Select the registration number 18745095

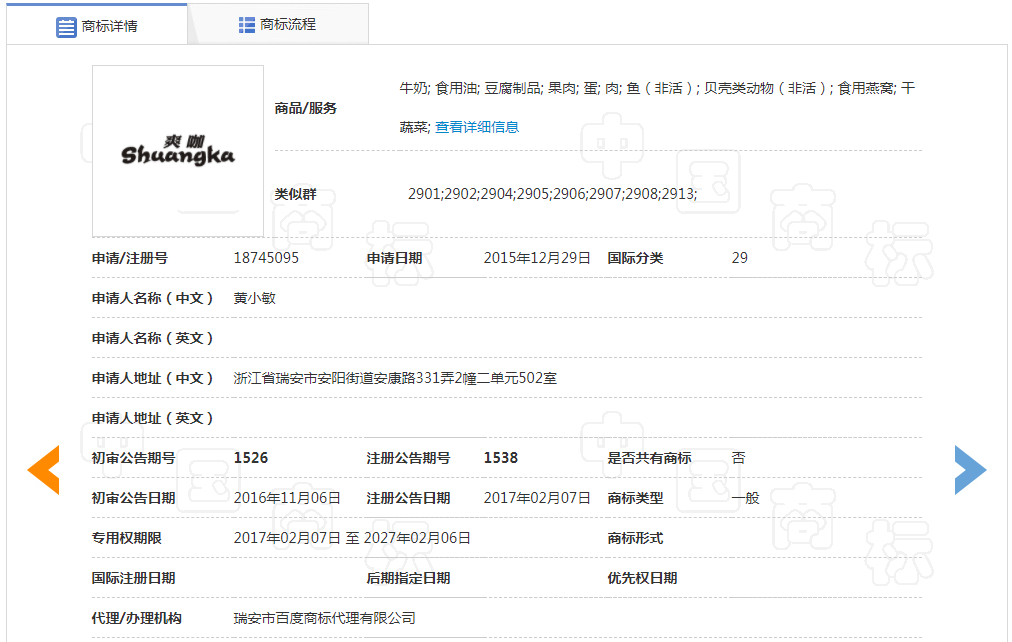point(266,258)
